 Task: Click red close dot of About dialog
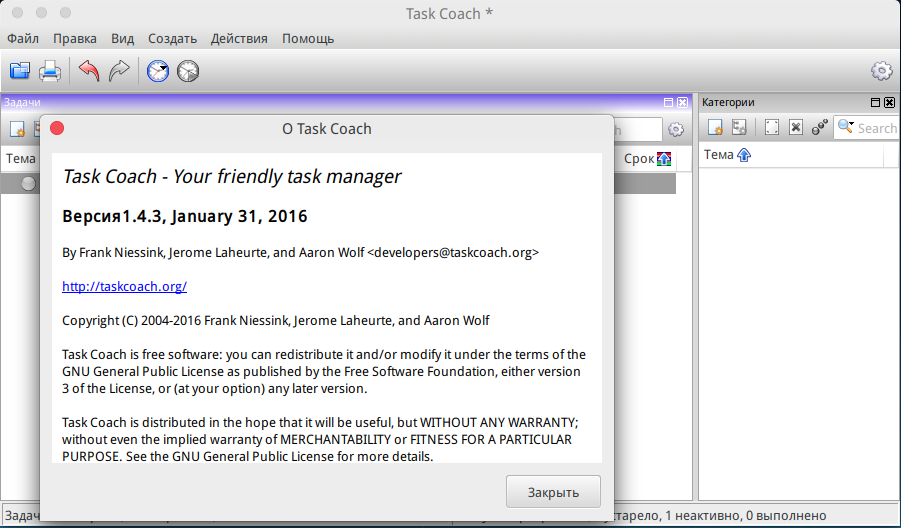point(57,128)
